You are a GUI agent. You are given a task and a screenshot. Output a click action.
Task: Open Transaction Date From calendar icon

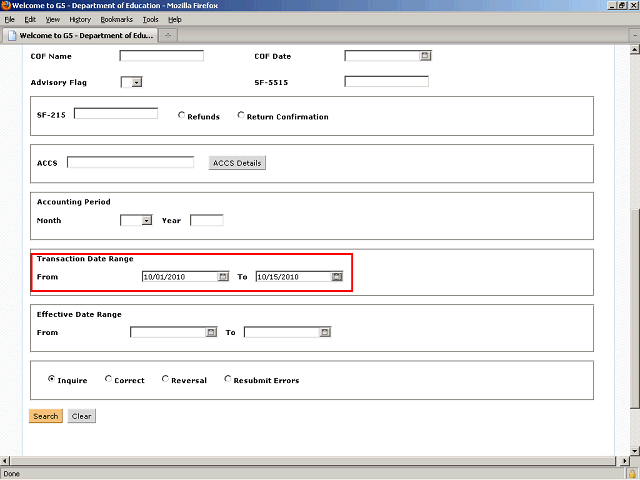[x=223, y=277]
